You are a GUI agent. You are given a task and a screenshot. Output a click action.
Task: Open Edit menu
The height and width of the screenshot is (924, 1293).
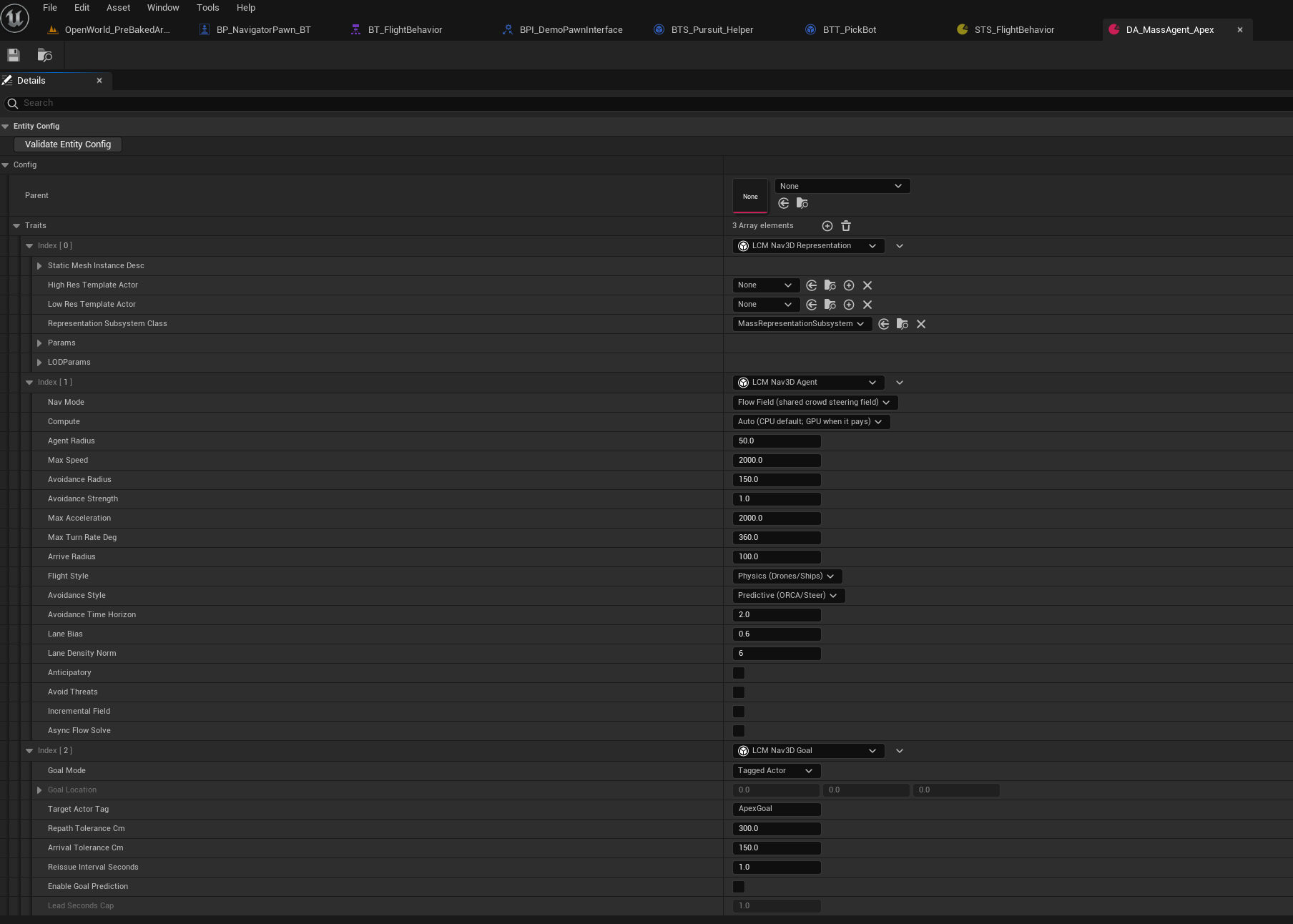coord(82,8)
